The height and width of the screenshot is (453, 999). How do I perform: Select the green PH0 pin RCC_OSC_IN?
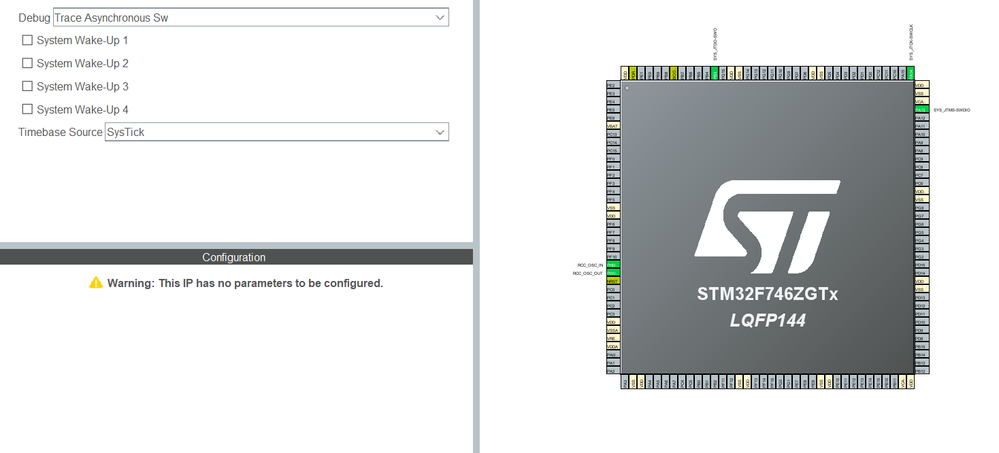(614, 264)
